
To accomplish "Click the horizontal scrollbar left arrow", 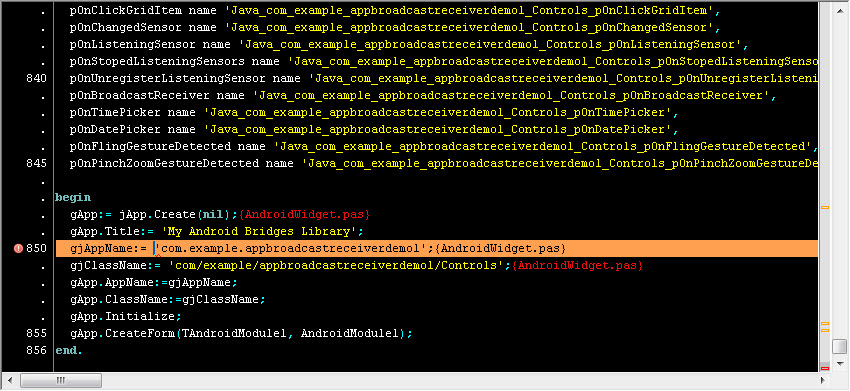I will (10, 381).
